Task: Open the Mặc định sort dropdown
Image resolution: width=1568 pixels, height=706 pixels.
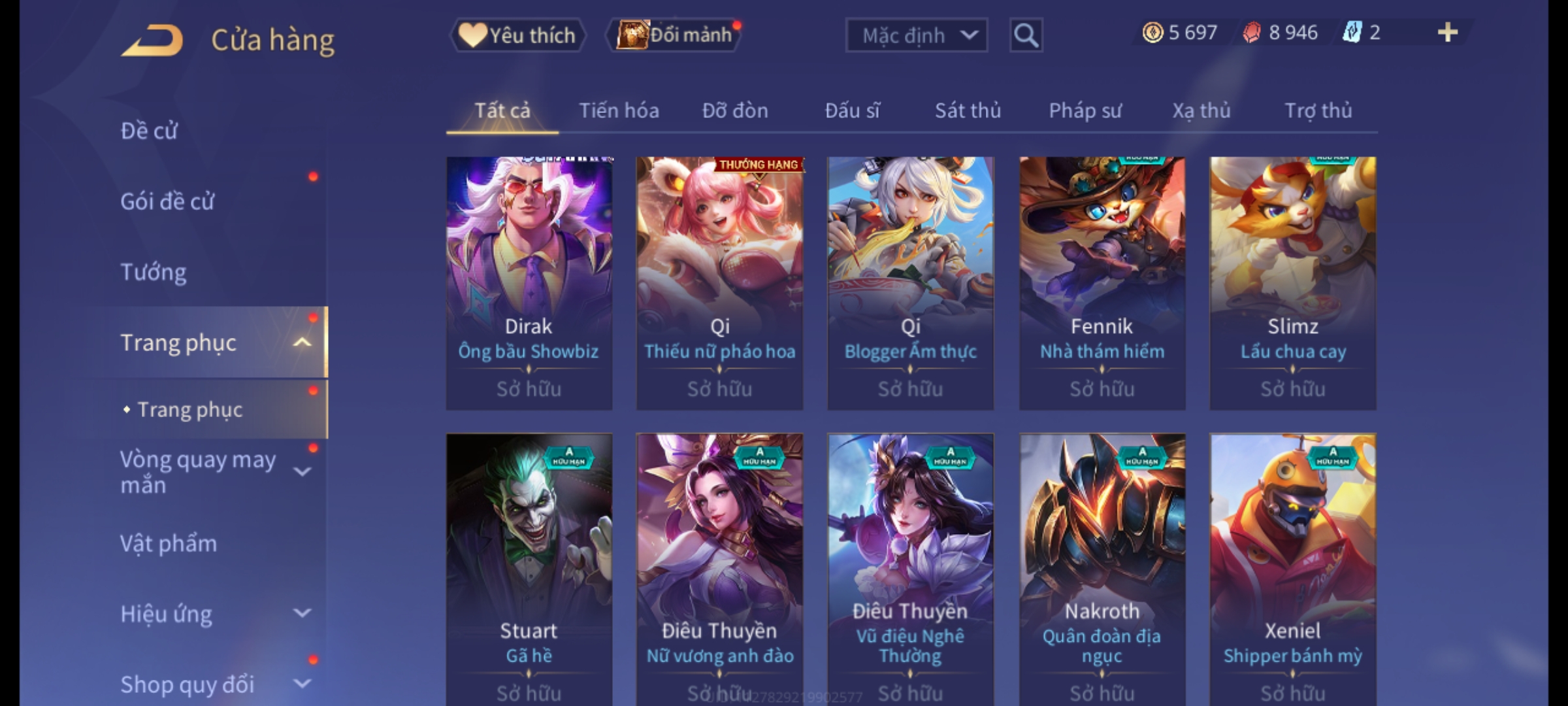Action: [x=916, y=35]
